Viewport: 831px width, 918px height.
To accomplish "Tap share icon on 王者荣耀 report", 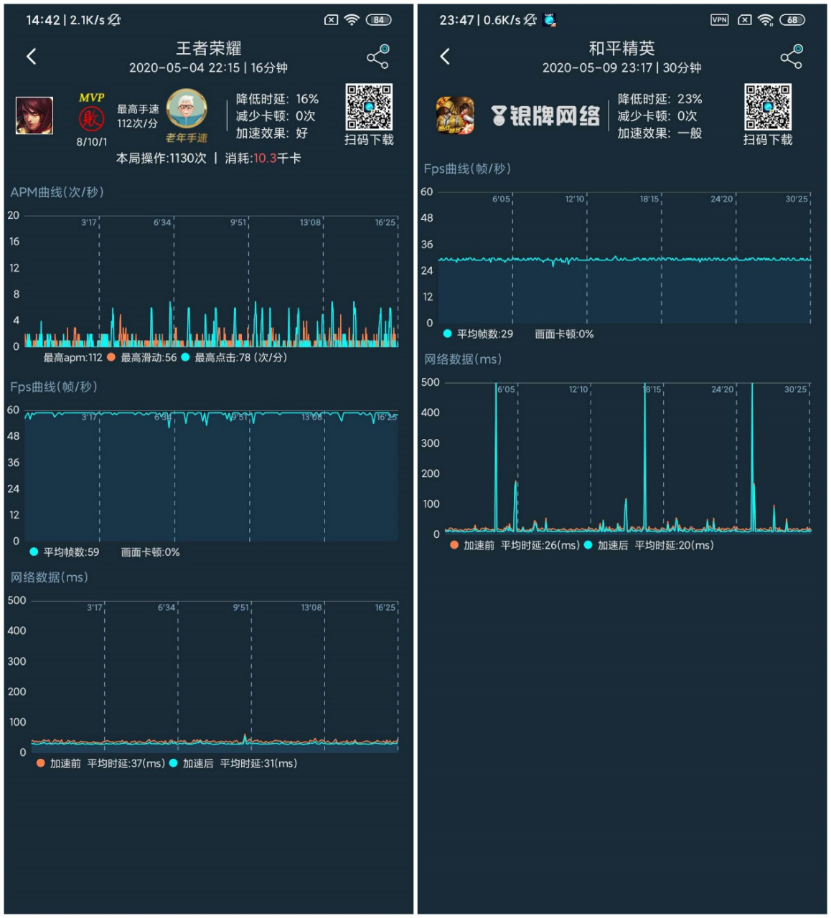I will click(x=377, y=57).
